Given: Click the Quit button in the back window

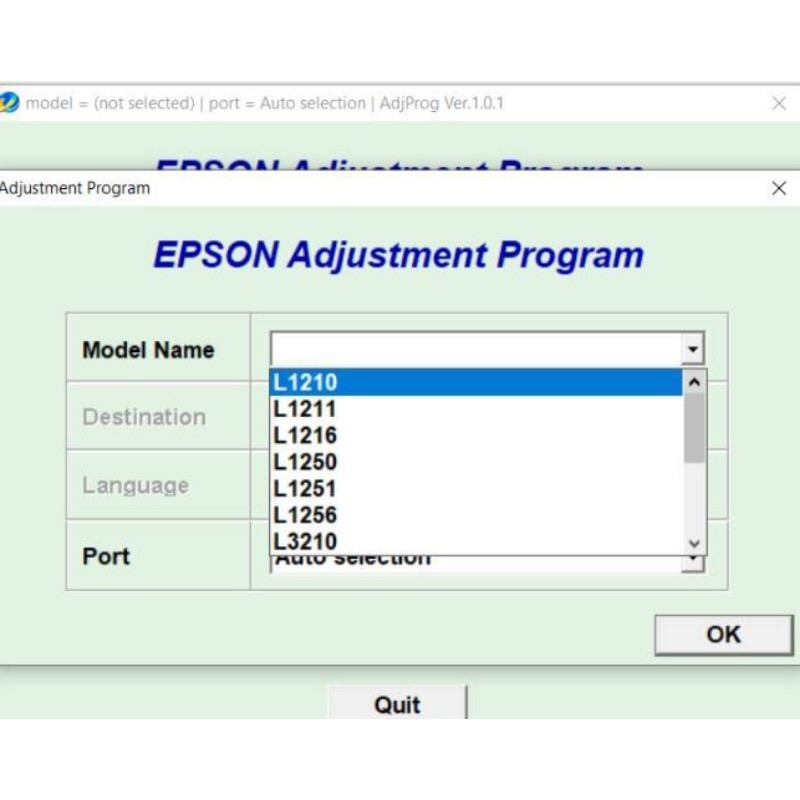Looking at the screenshot, I should [x=397, y=705].
